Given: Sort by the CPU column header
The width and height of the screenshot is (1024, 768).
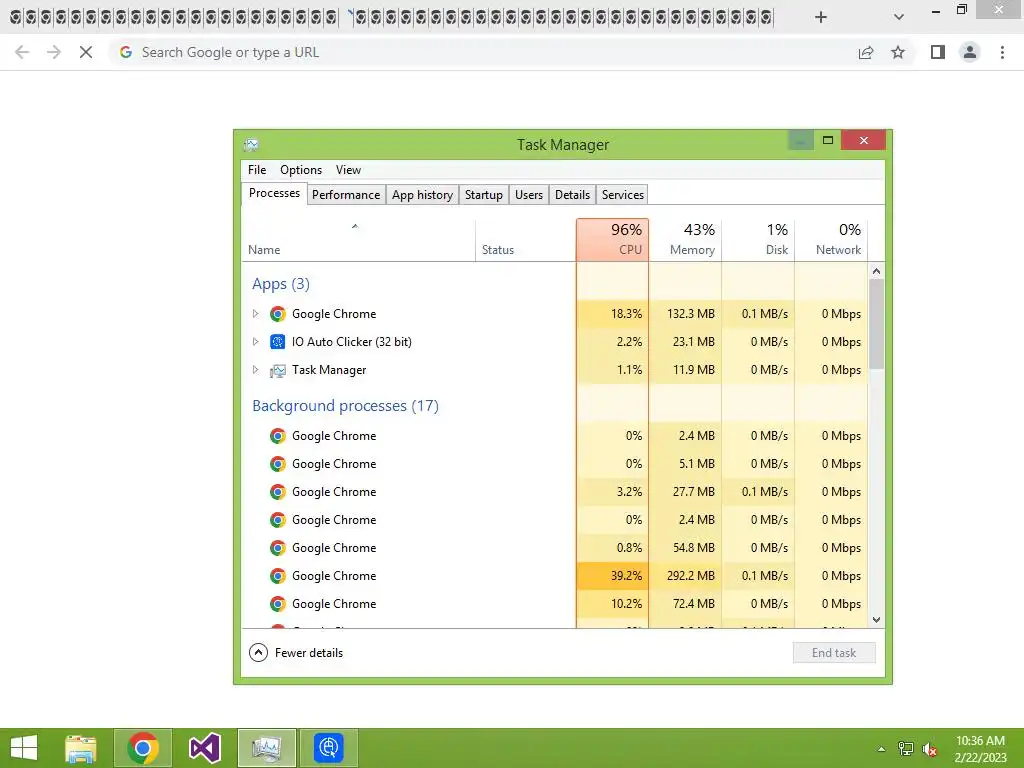Looking at the screenshot, I should pyautogui.click(x=613, y=240).
